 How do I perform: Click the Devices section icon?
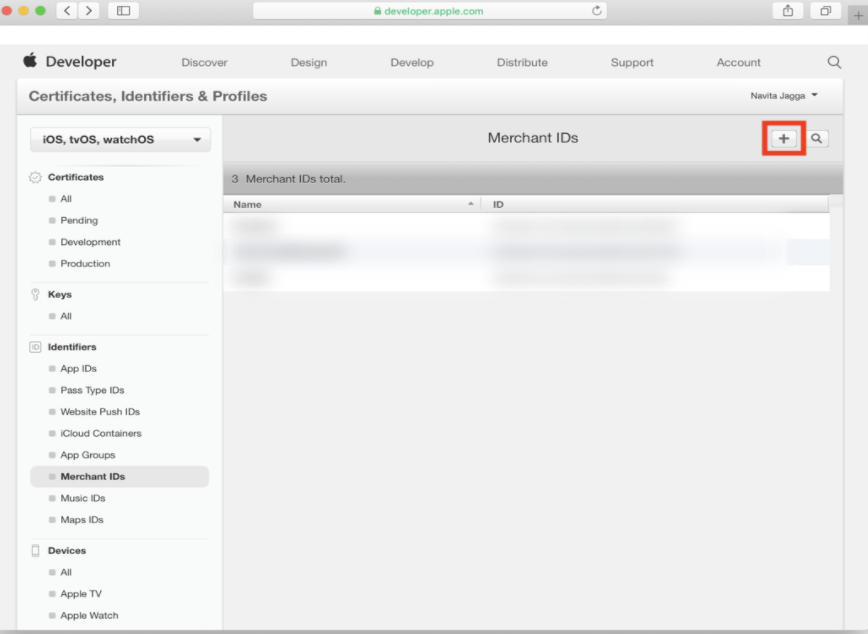(x=35, y=550)
